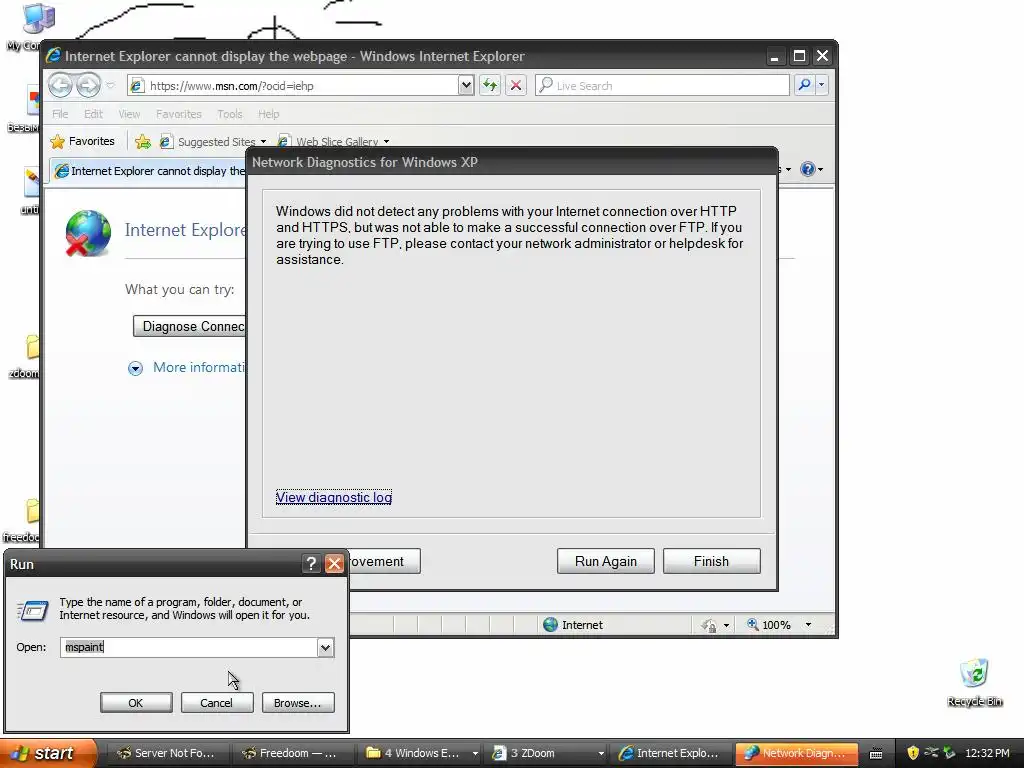The height and width of the screenshot is (768, 1024).
Task: Select the Internet Explorer cannot display tab
Action: click(x=148, y=171)
